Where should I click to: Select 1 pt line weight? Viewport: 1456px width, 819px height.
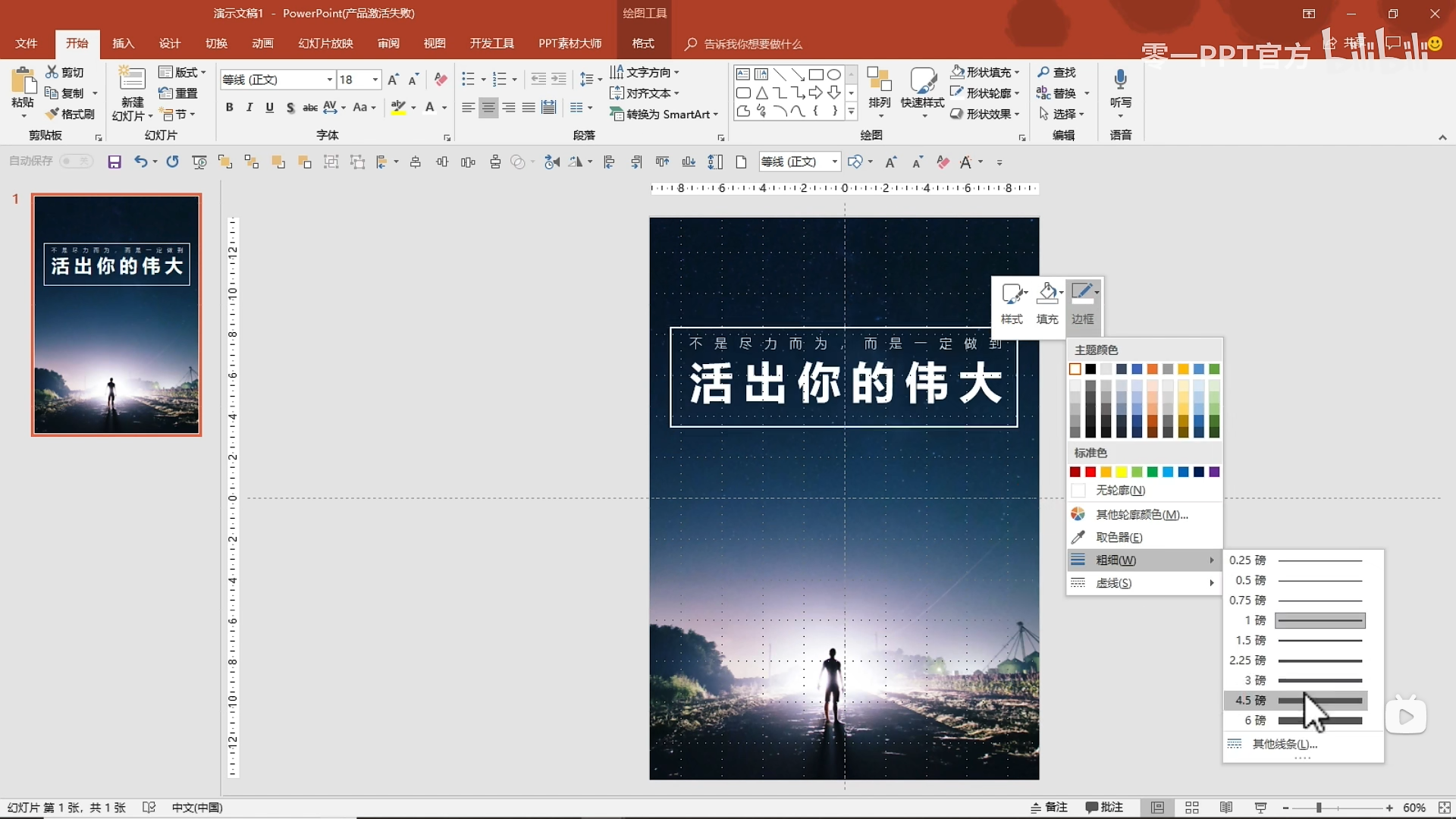click(1296, 620)
